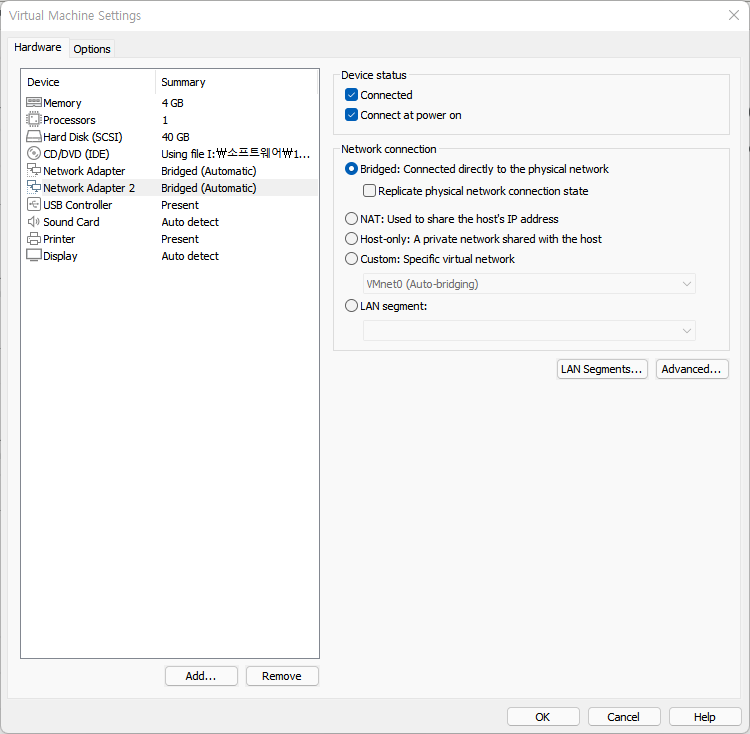This screenshot has width=750, height=734.
Task: Click the Processors chip icon
Action: (x=33, y=120)
